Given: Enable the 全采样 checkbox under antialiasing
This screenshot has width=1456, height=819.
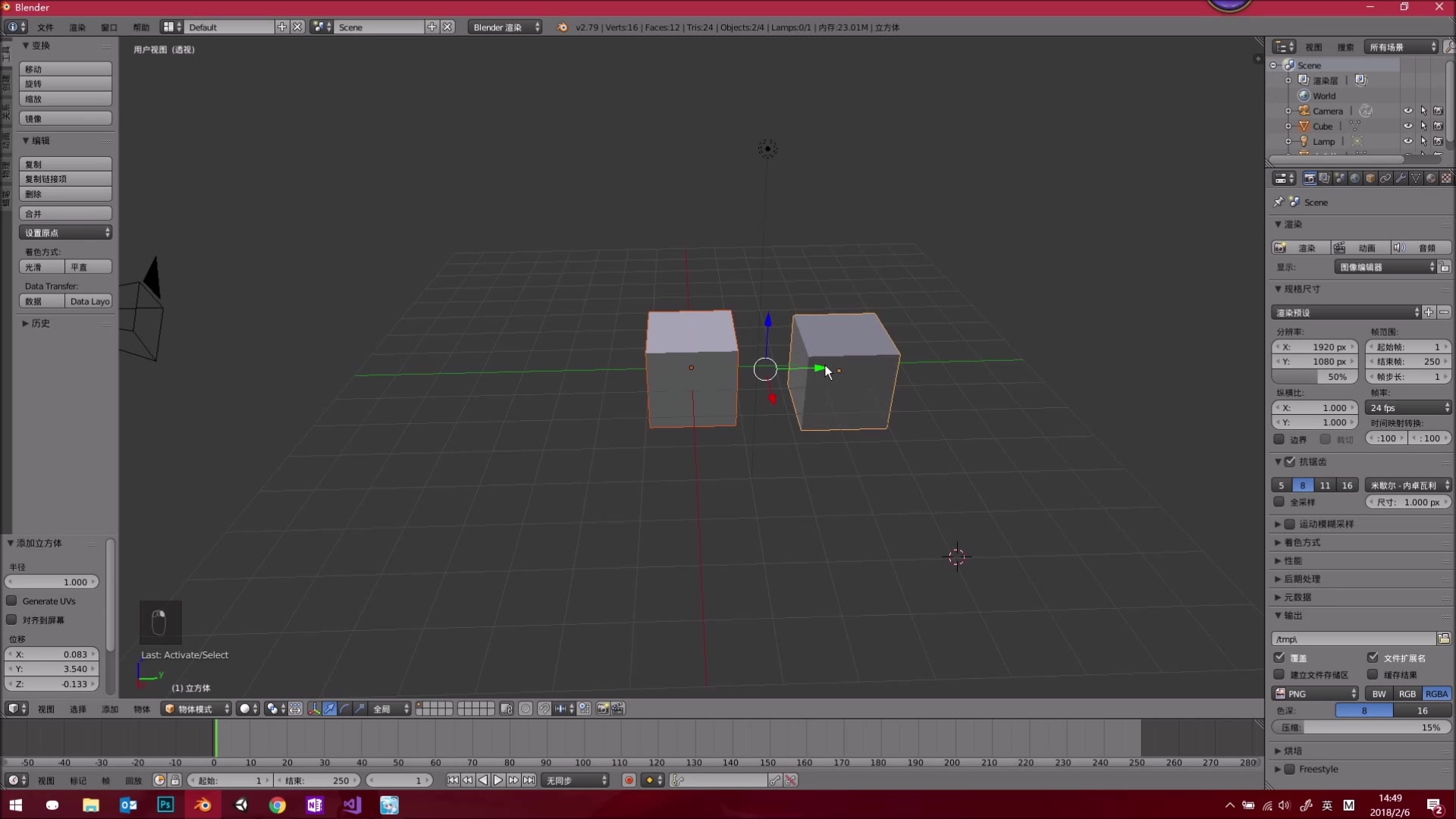Looking at the screenshot, I should click(1279, 502).
